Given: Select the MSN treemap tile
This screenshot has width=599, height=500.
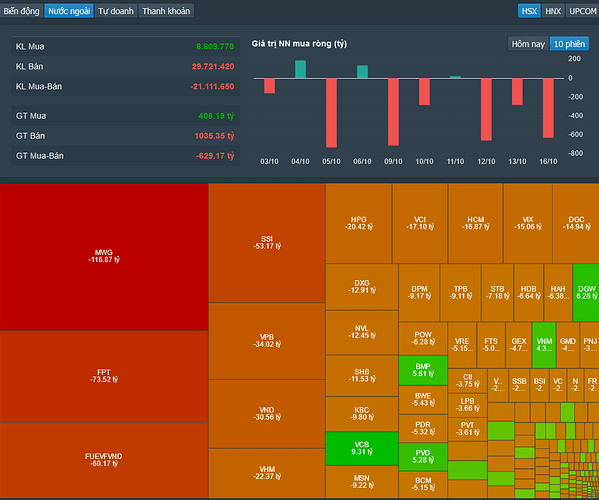Looking at the screenshot, I should [362, 482].
